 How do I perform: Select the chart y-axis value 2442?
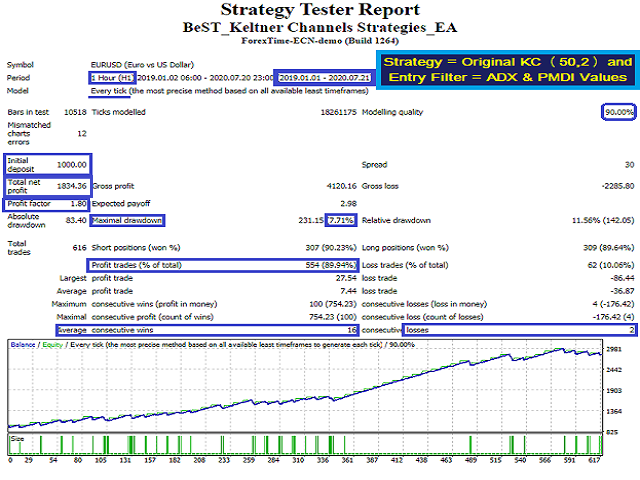point(614,370)
